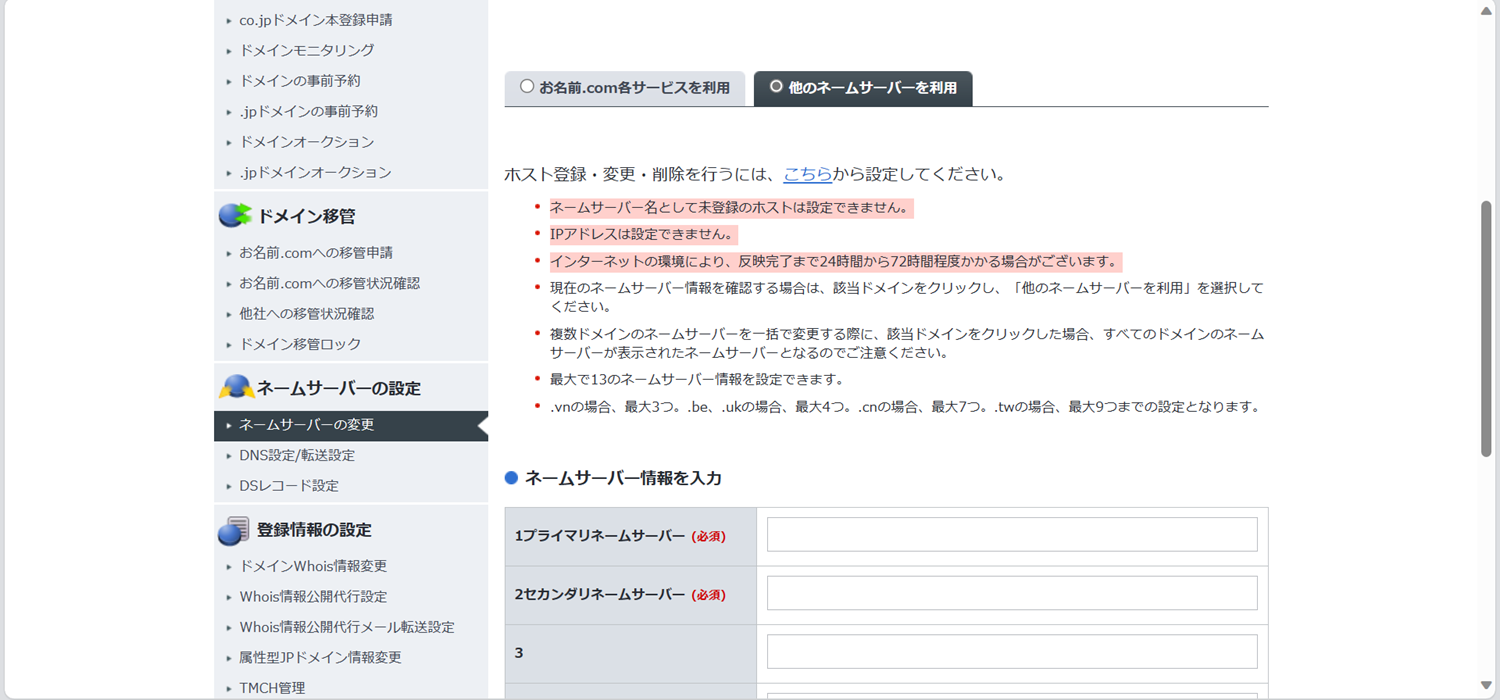1500x700 pixels.
Task: Open お名前.comへの移管申請
Action: pos(316,253)
